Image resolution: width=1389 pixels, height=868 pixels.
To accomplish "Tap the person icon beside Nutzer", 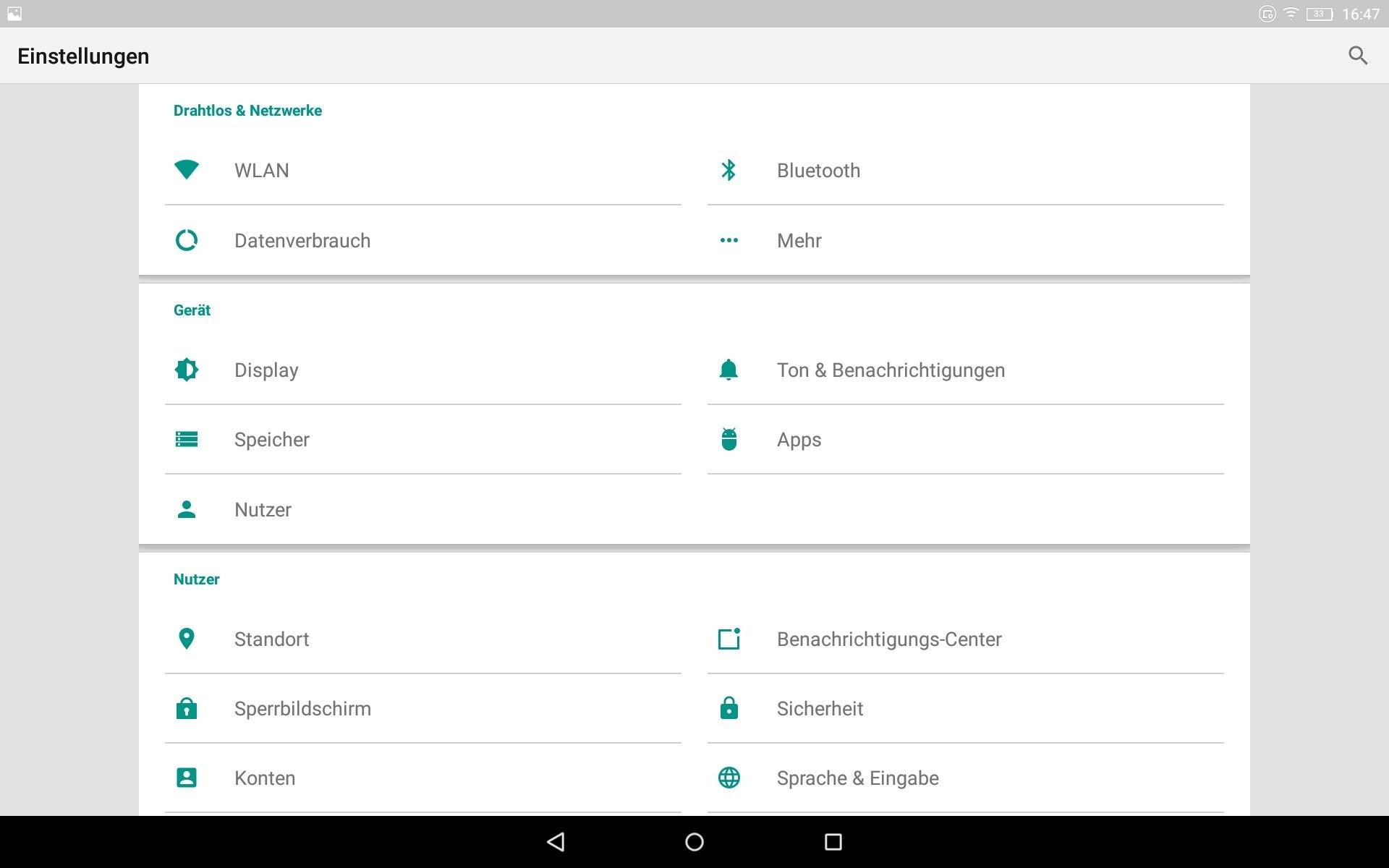I will point(187,509).
